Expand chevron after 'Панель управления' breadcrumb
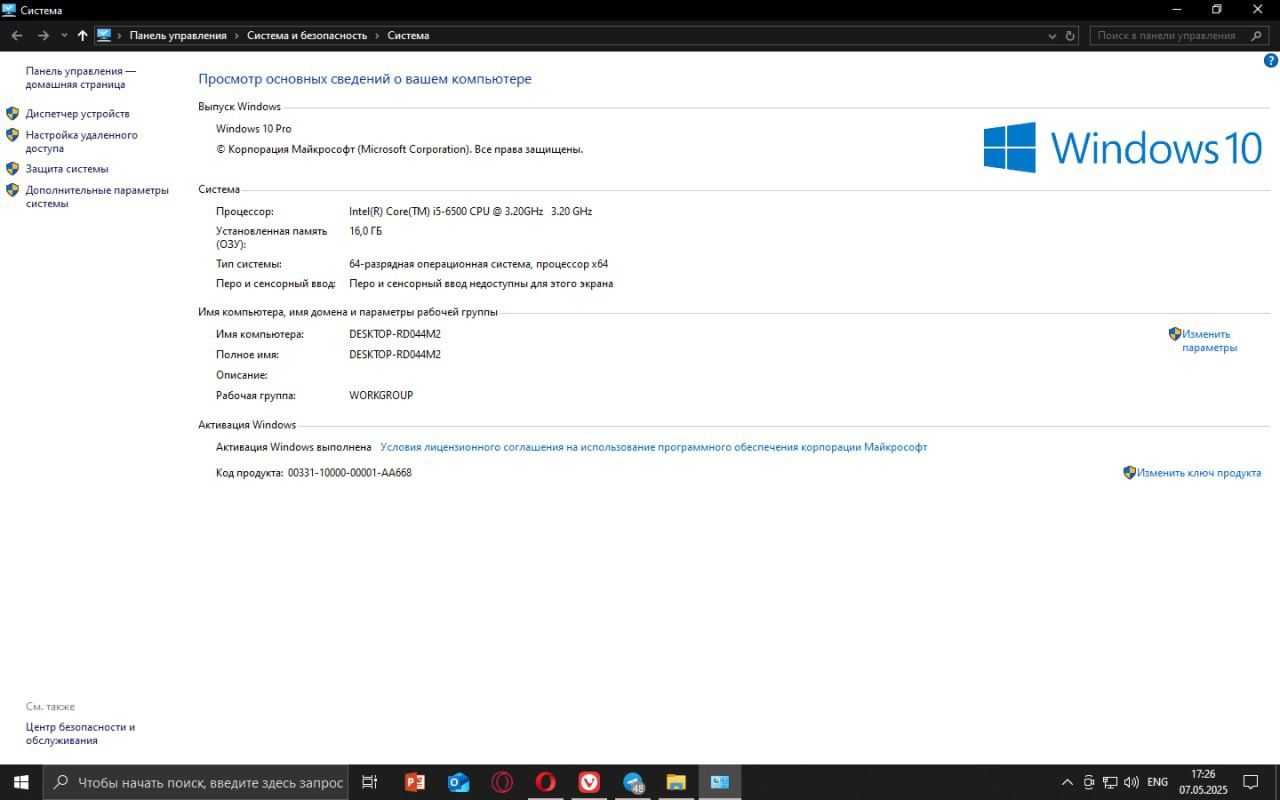This screenshot has height=800, width=1280. [238, 35]
